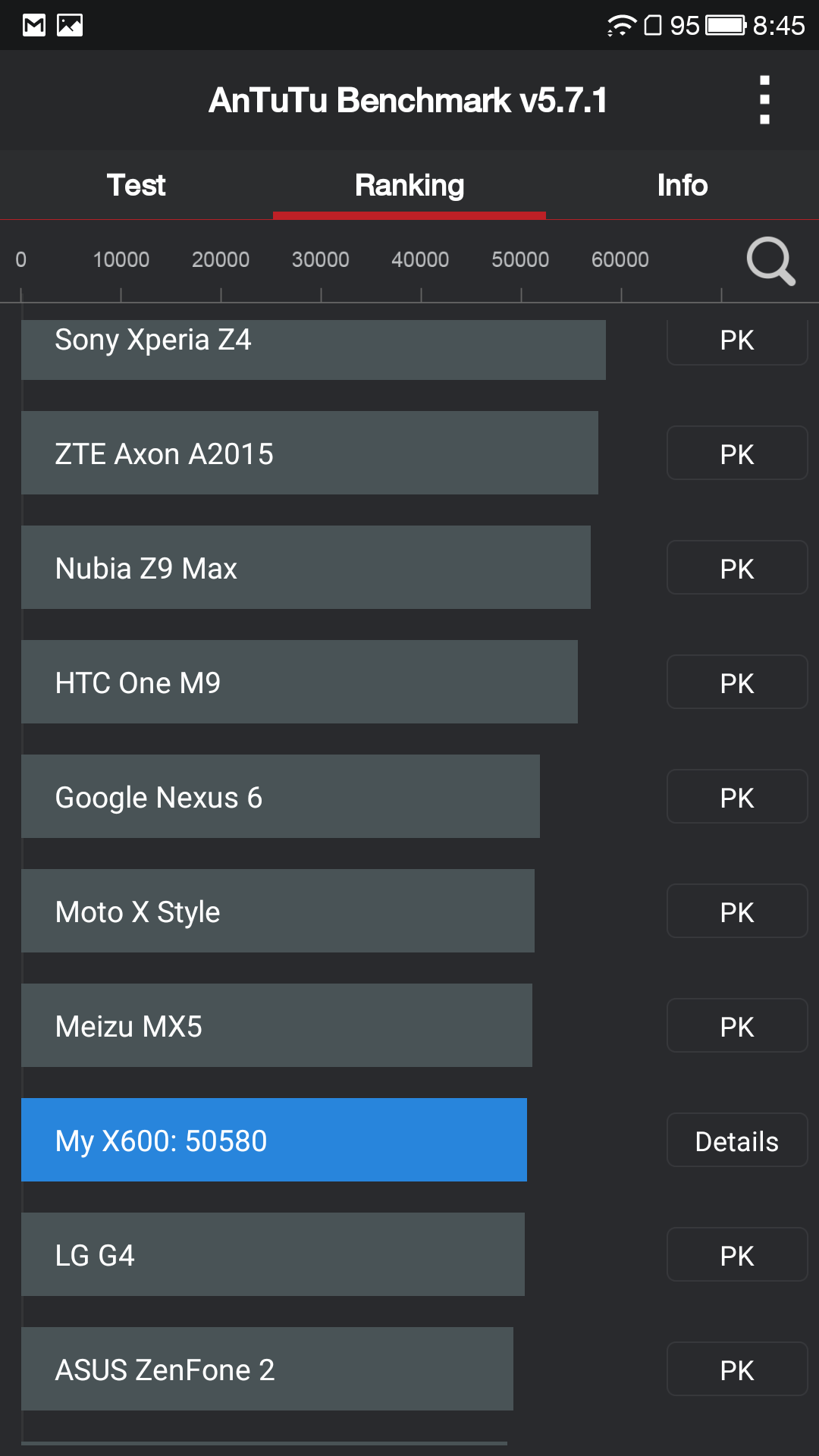Tap PK beside Nubia Z9 Max
This screenshot has width=819, height=1456.
click(737, 568)
